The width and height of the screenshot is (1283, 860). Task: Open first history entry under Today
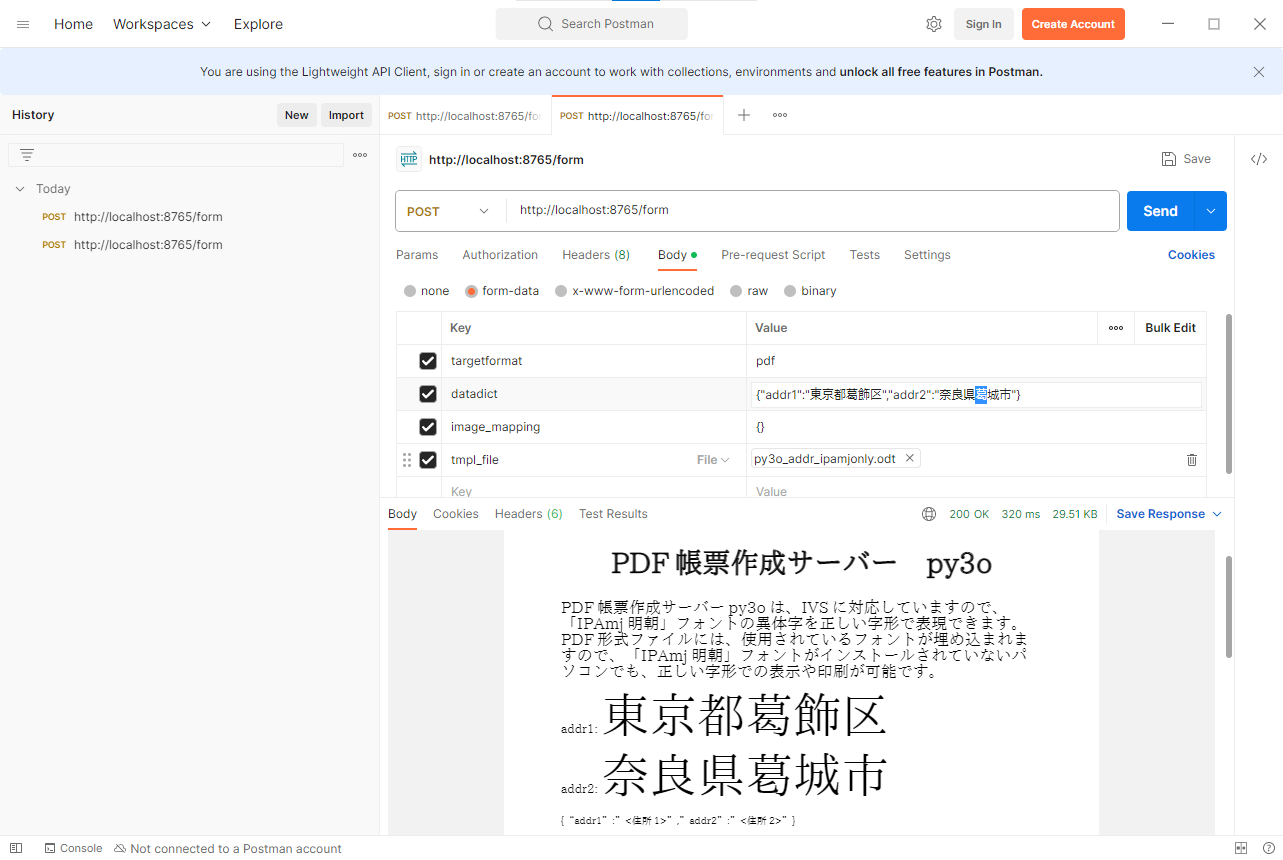click(x=148, y=217)
